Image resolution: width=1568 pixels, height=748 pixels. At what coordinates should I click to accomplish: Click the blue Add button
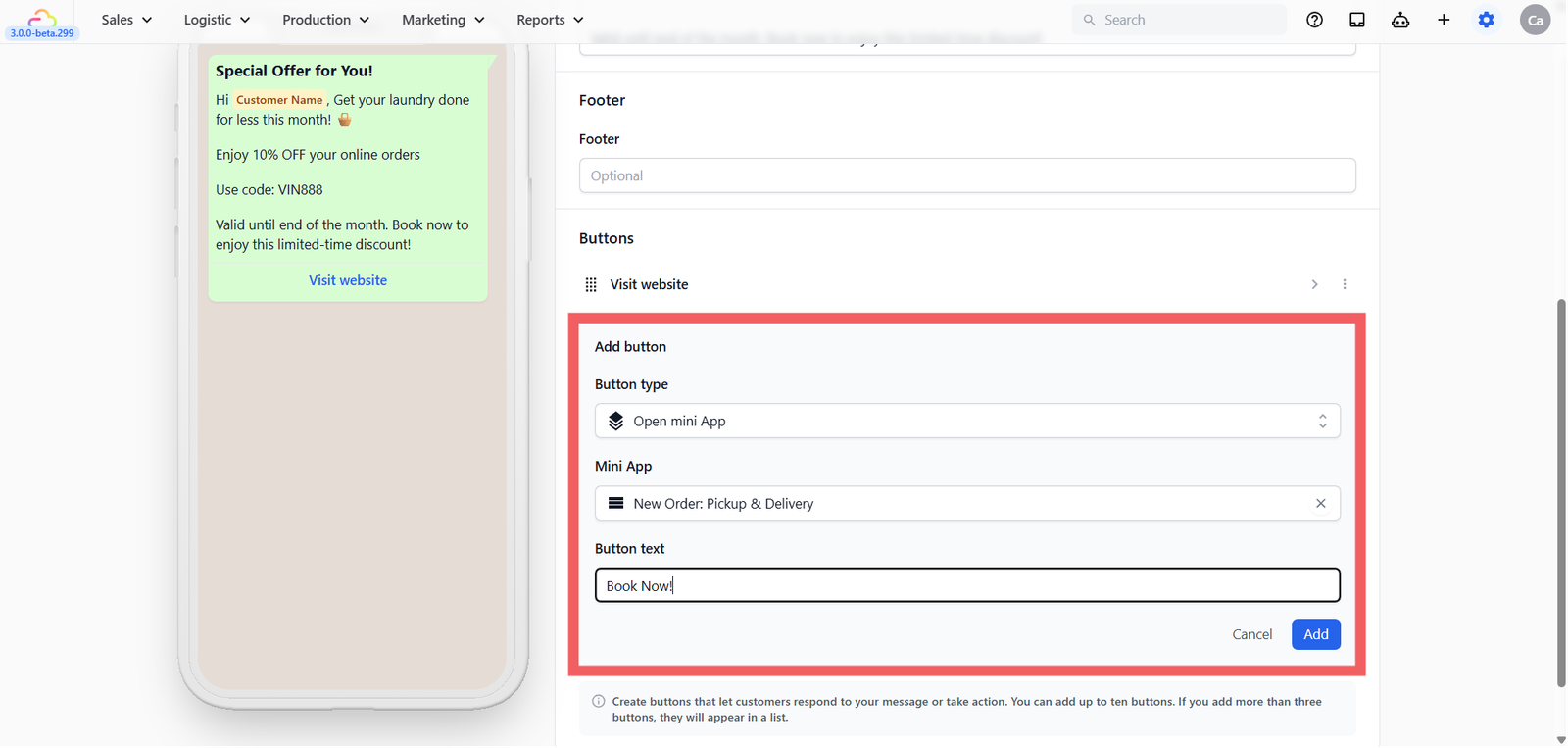1315,634
